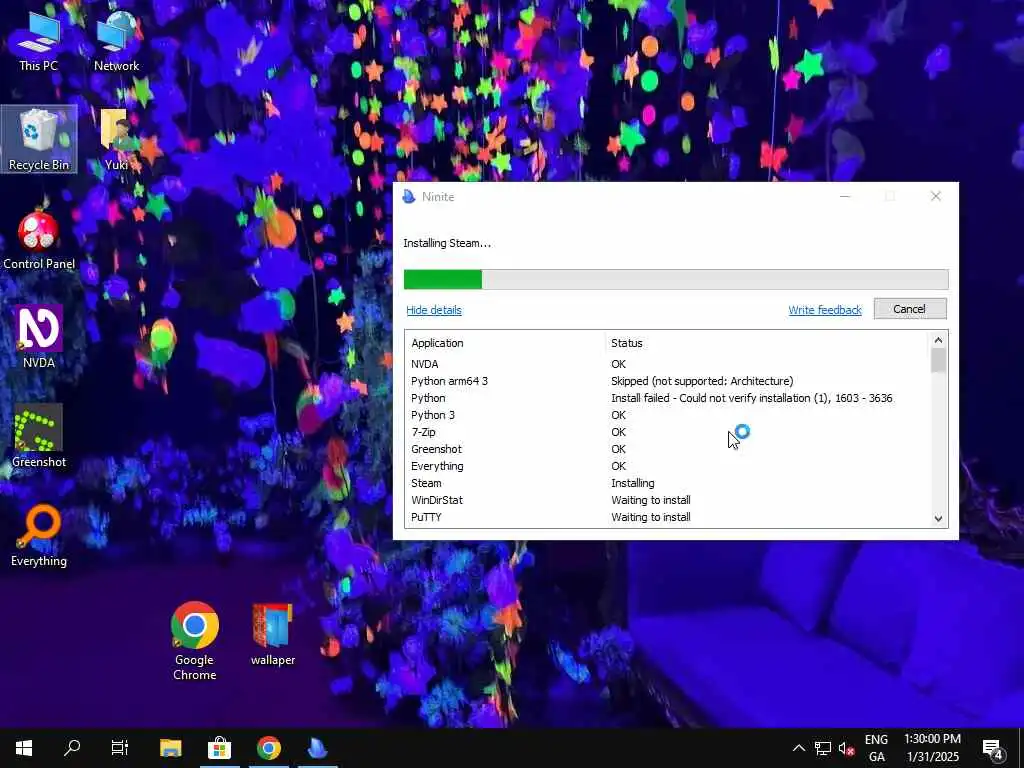This screenshot has height=768, width=1024.
Task: Select the NVDA row in the list
Action: click(x=667, y=364)
